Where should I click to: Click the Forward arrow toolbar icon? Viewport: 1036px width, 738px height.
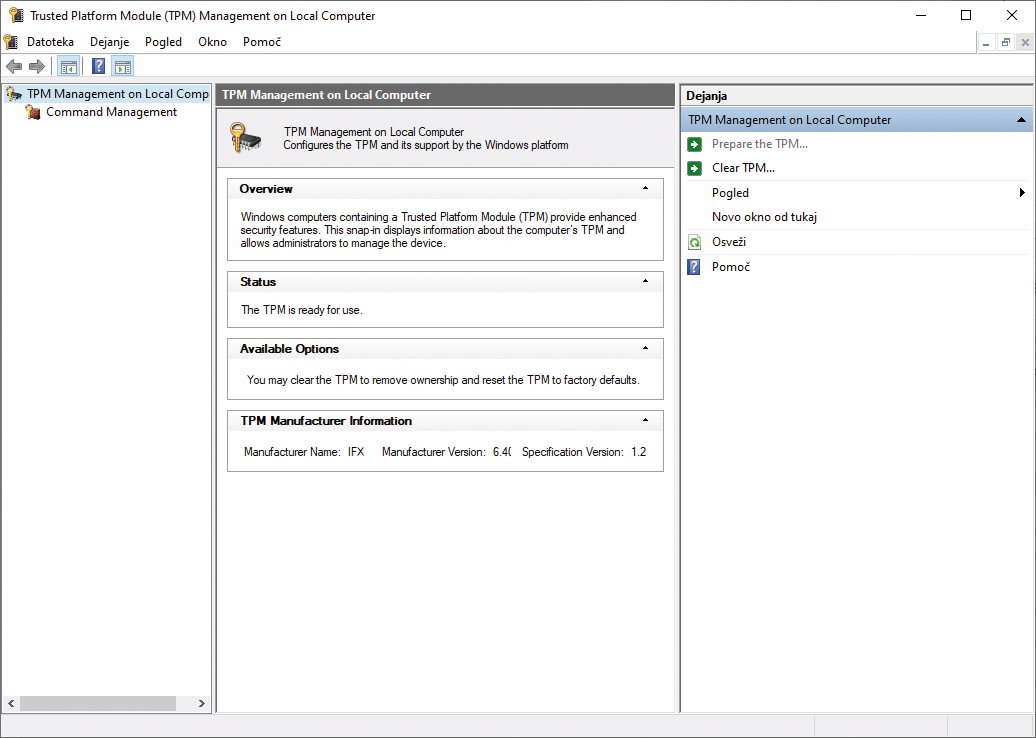point(37,66)
